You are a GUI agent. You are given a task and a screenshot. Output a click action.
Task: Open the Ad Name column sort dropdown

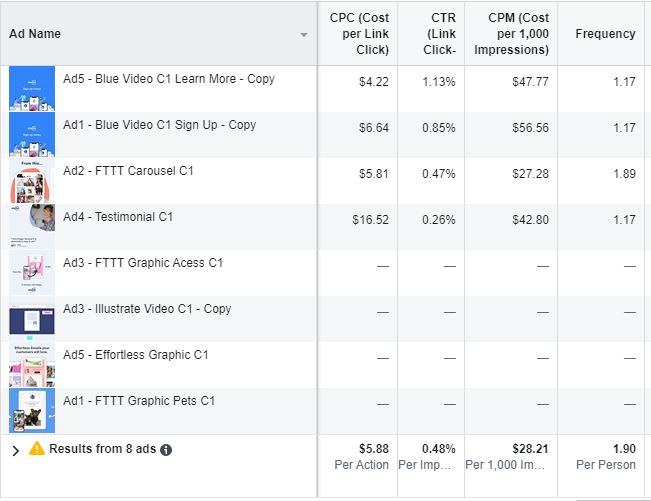[304, 35]
